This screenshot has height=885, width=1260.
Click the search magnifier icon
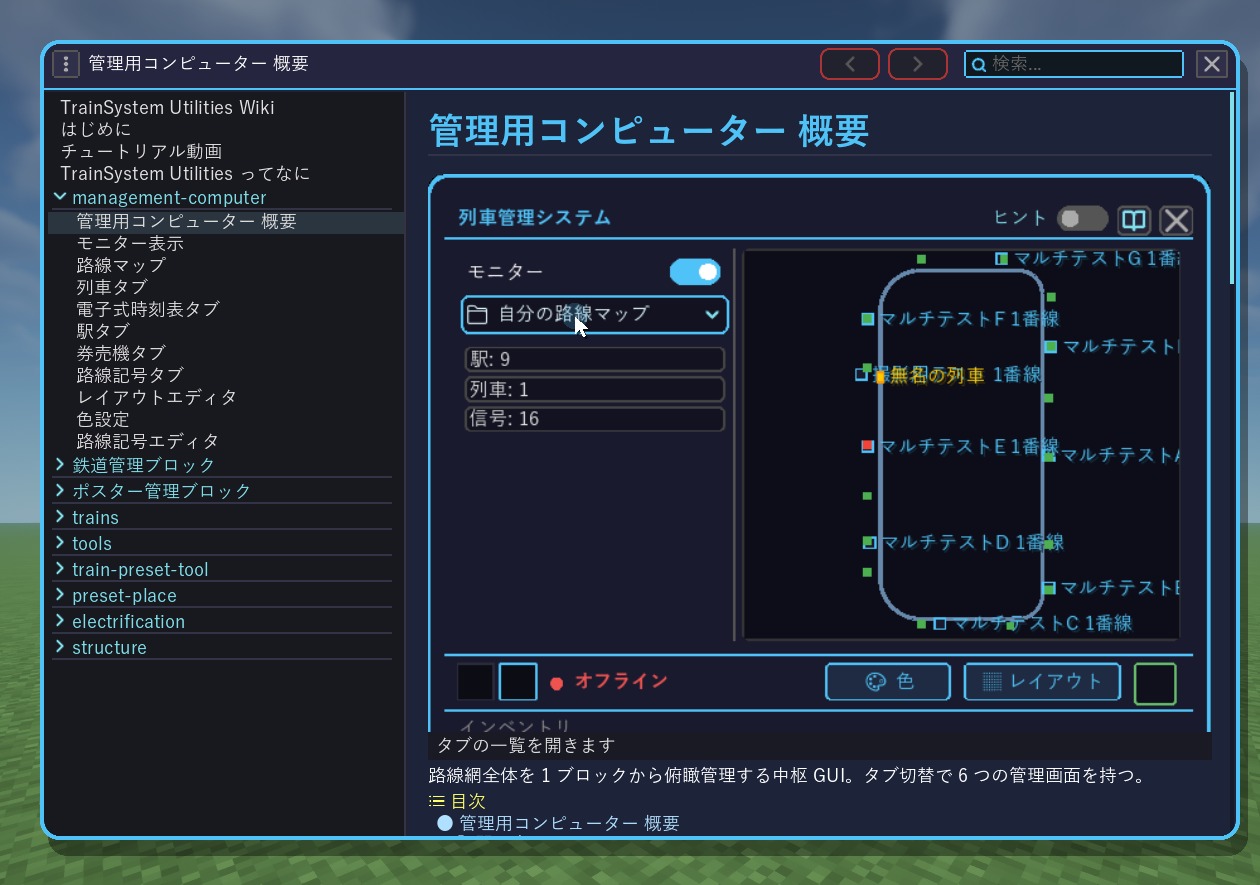coord(979,65)
